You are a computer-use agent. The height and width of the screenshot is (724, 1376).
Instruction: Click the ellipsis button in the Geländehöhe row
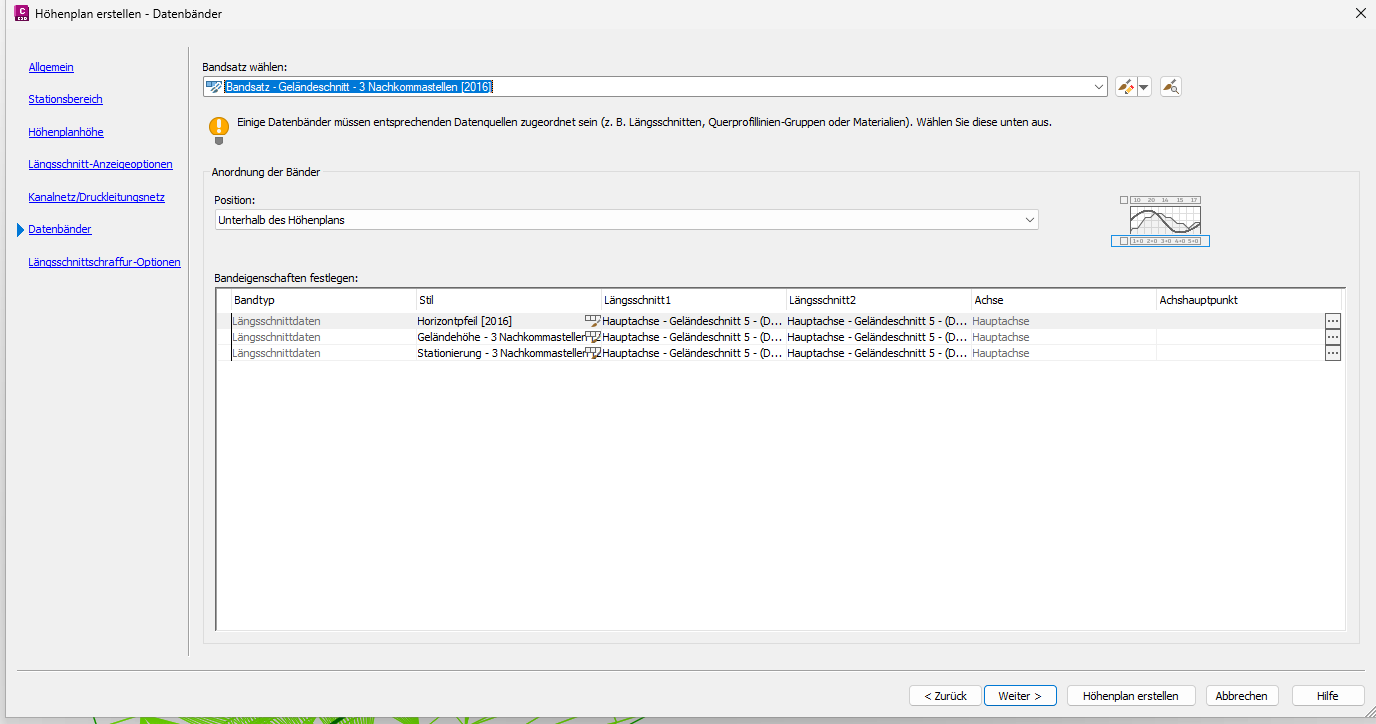(1332, 337)
